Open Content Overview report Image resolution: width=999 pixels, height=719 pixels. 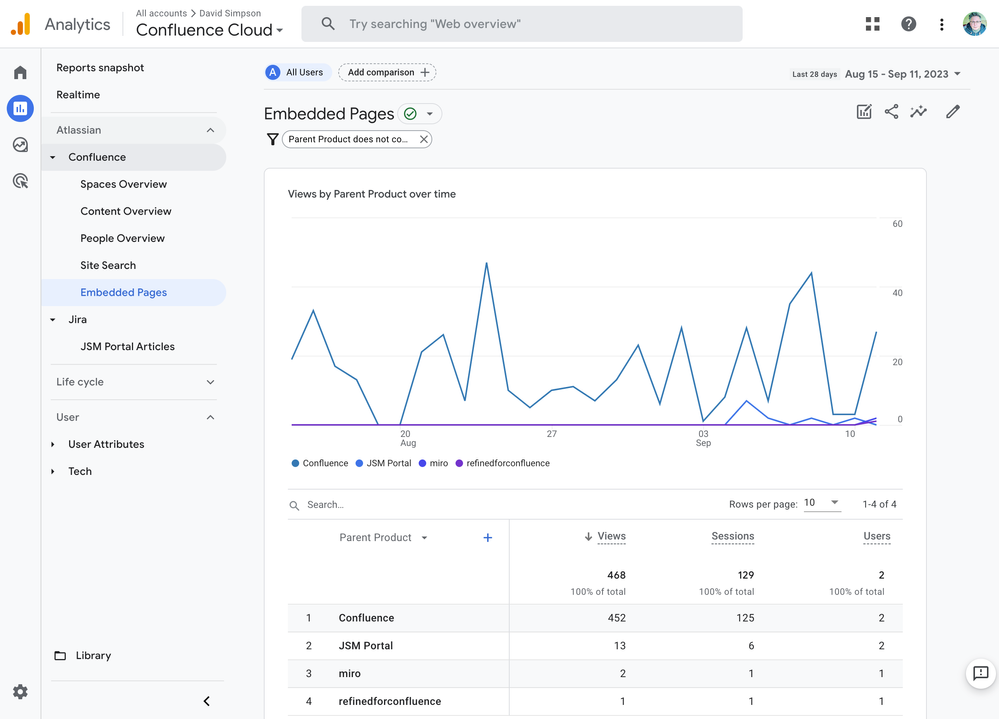click(126, 211)
